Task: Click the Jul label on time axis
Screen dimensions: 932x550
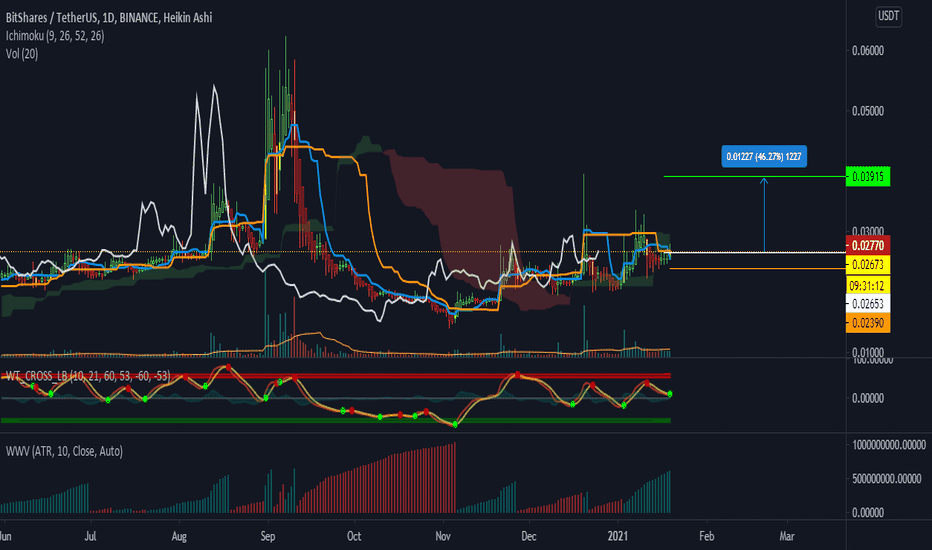Action: tap(90, 536)
